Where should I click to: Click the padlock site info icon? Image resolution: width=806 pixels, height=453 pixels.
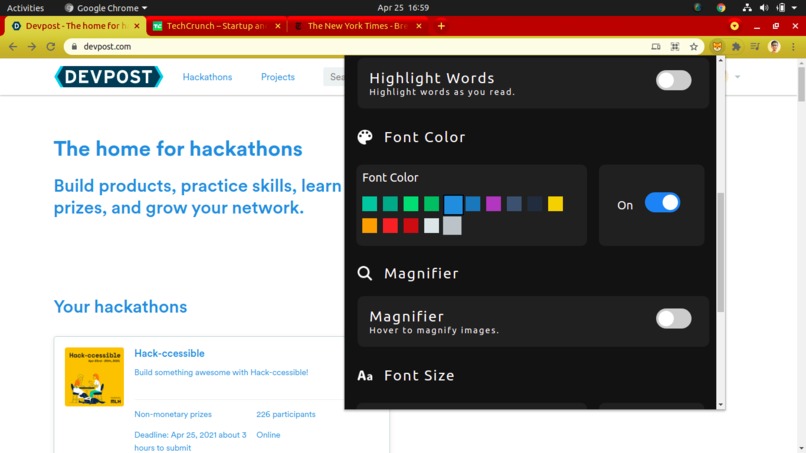click(74, 46)
